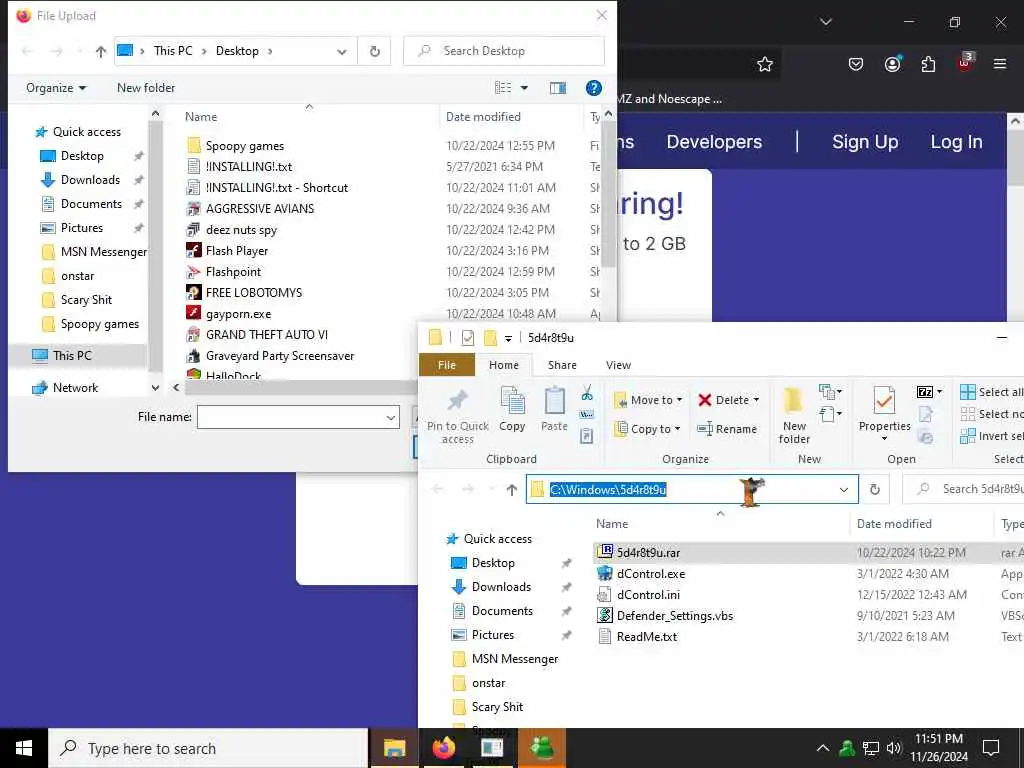Open the Firefox extensions puzzle icon

928,64
